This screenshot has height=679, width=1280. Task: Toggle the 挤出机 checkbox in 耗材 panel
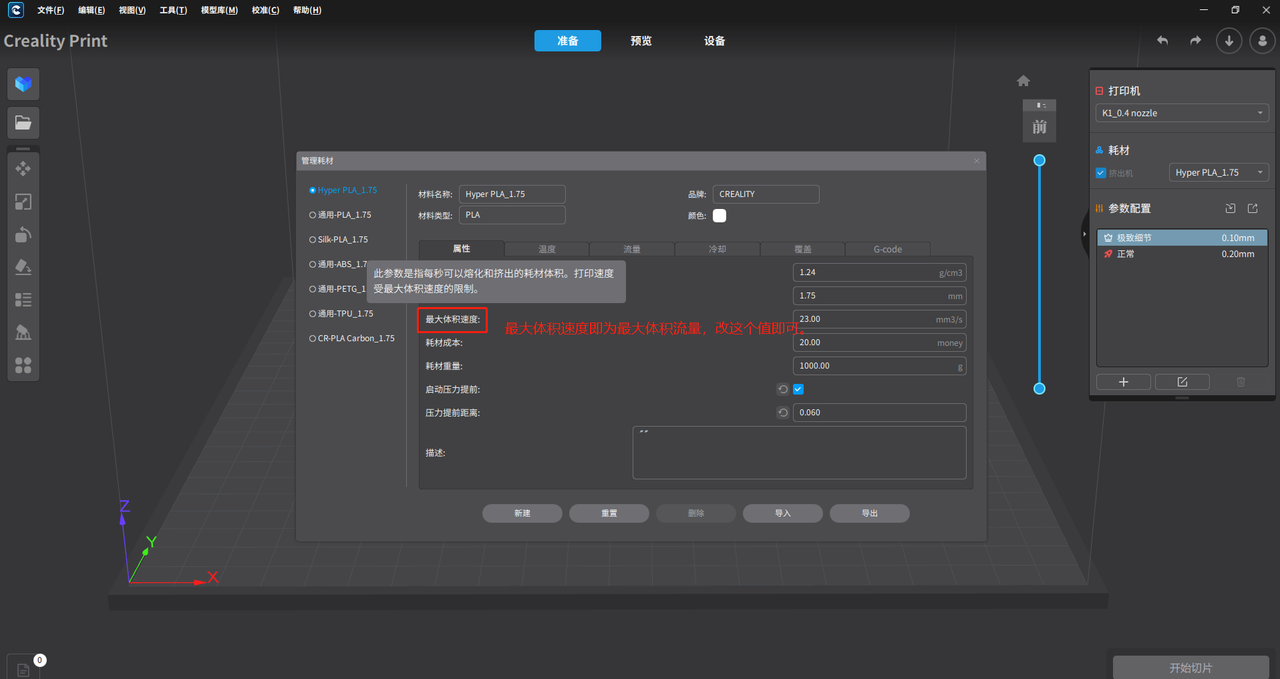click(x=1102, y=173)
